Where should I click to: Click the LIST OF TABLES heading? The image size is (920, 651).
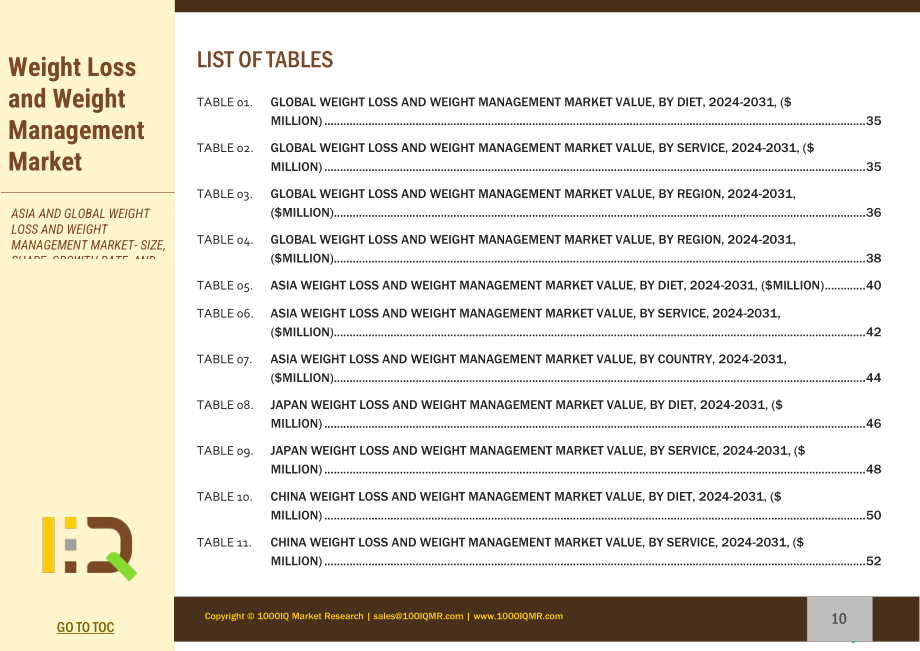(265, 60)
